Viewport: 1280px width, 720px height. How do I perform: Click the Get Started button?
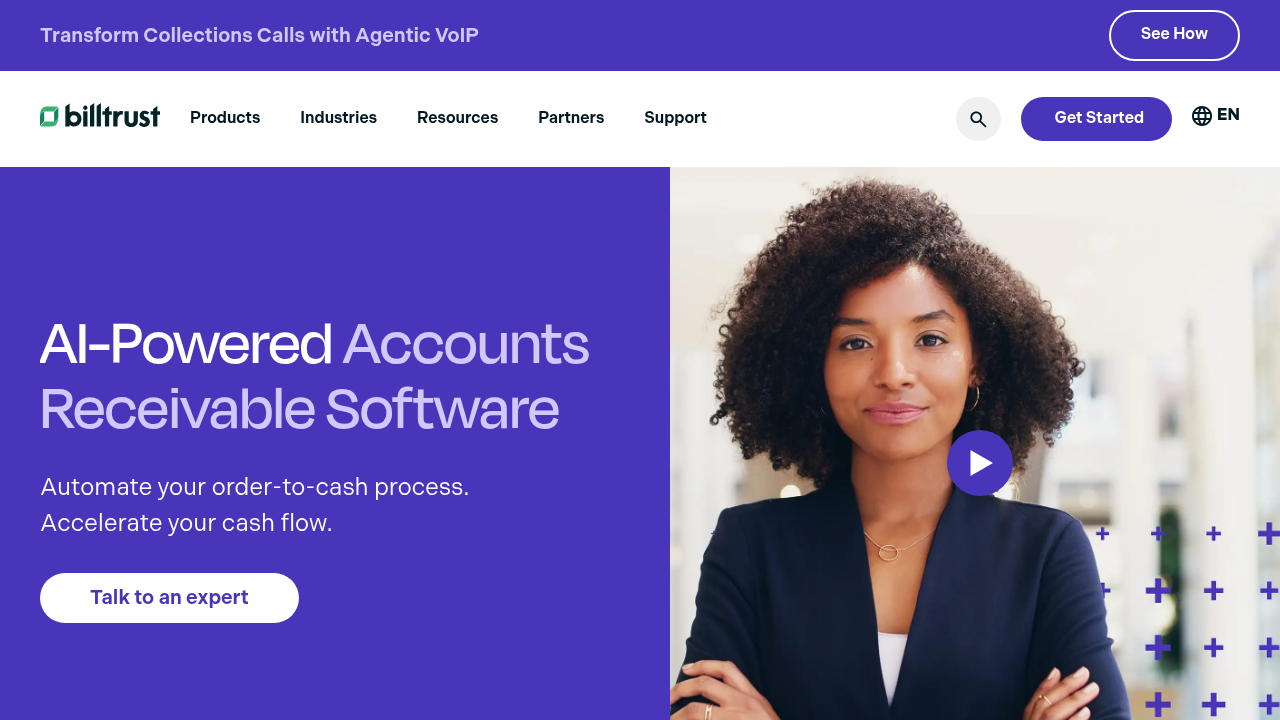pyautogui.click(x=1096, y=119)
